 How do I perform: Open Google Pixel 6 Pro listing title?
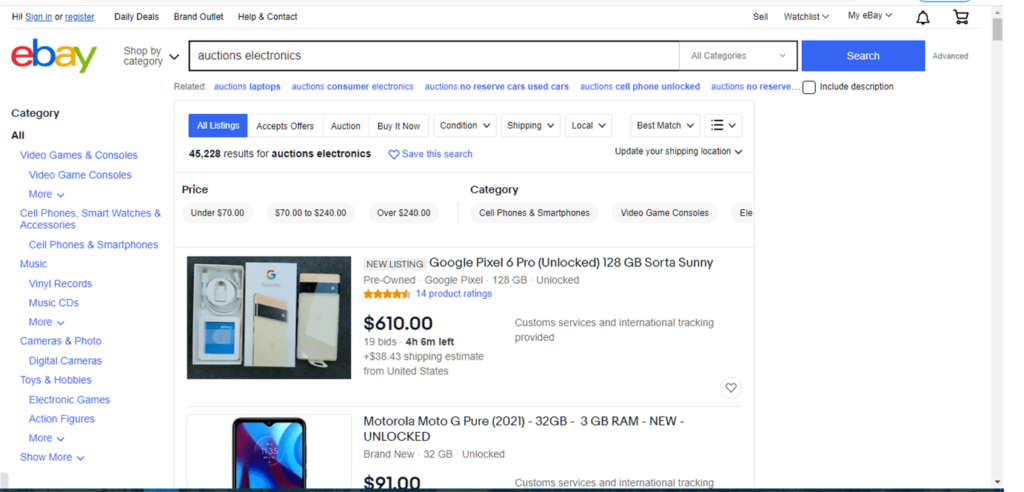point(571,263)
